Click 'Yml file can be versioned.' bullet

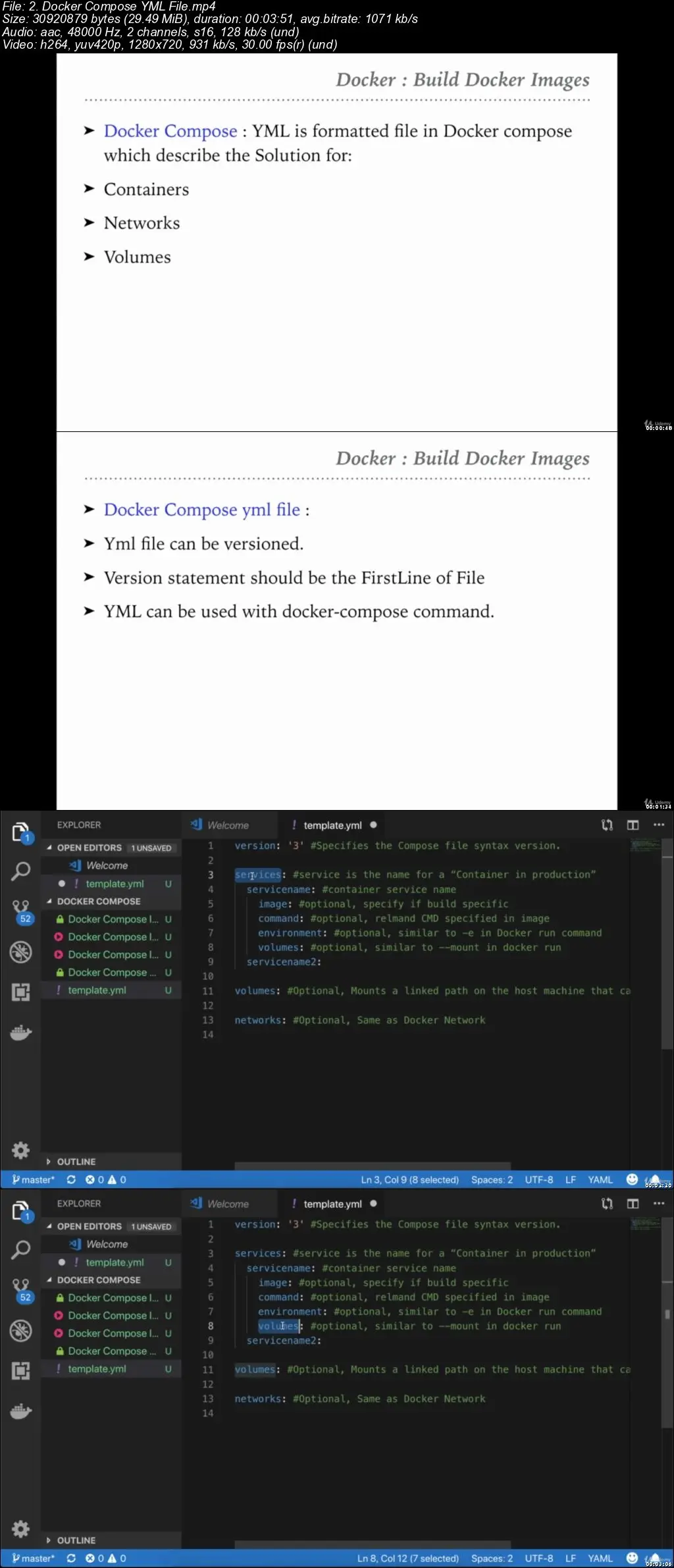[x=203, y=544]
